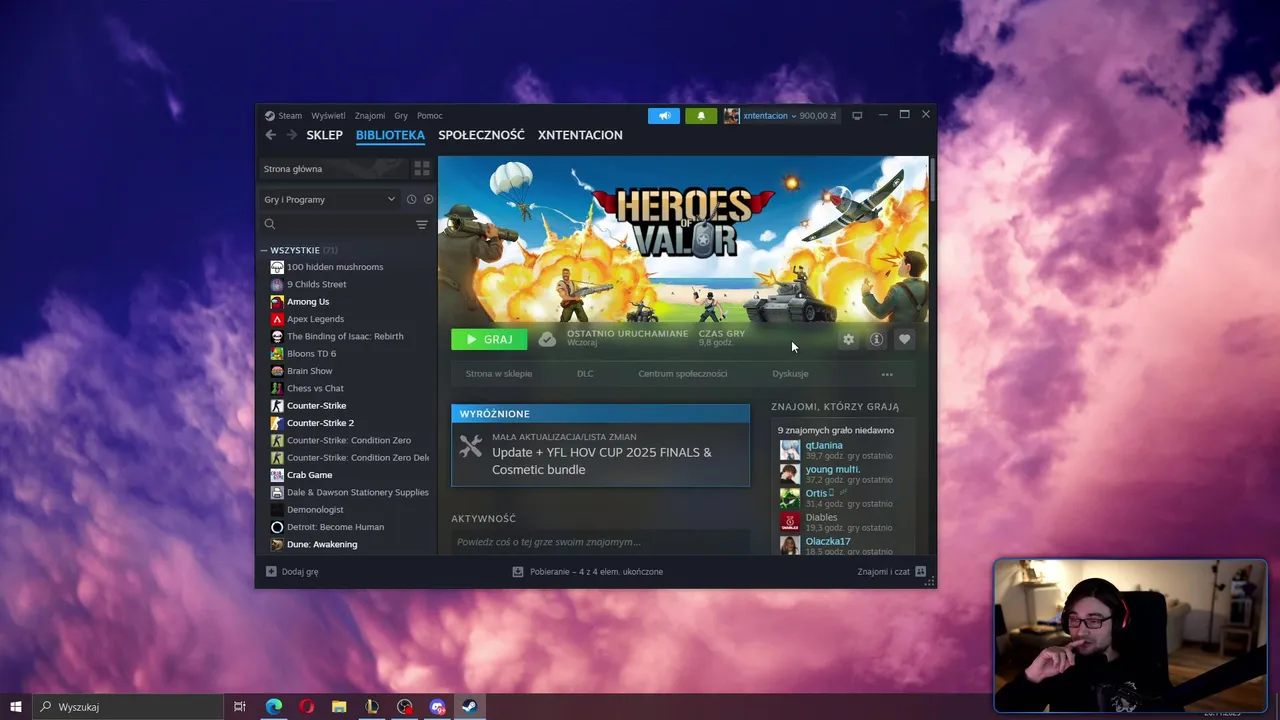Open Strona w sklepie link
Image resolution: width=1280 pixels, height=720 pixels.
click(499, 374)
